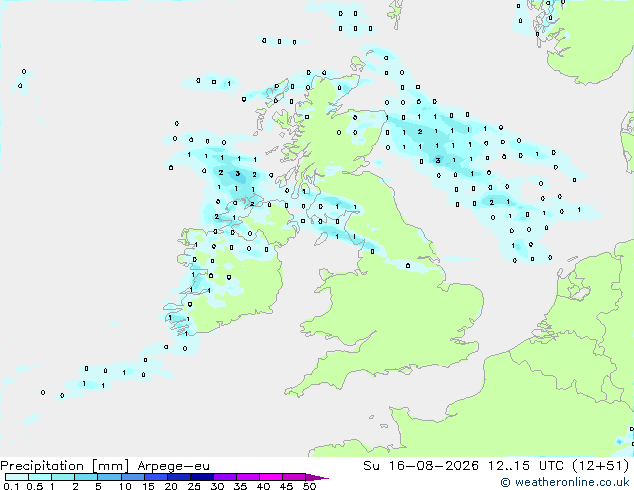The width and height of the screenshot is (634, 490).
Task: Select the legend swatch between 5 and 10
Action: 109,477
